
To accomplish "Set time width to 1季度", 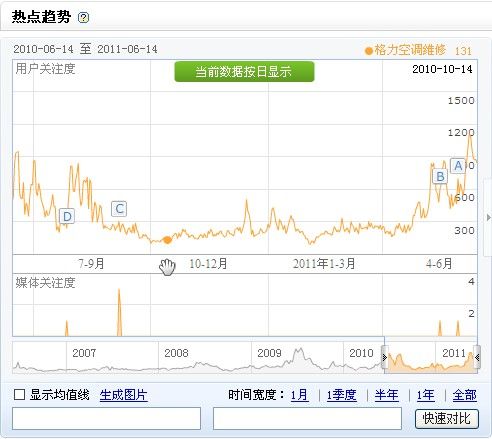I will point(341,395).
